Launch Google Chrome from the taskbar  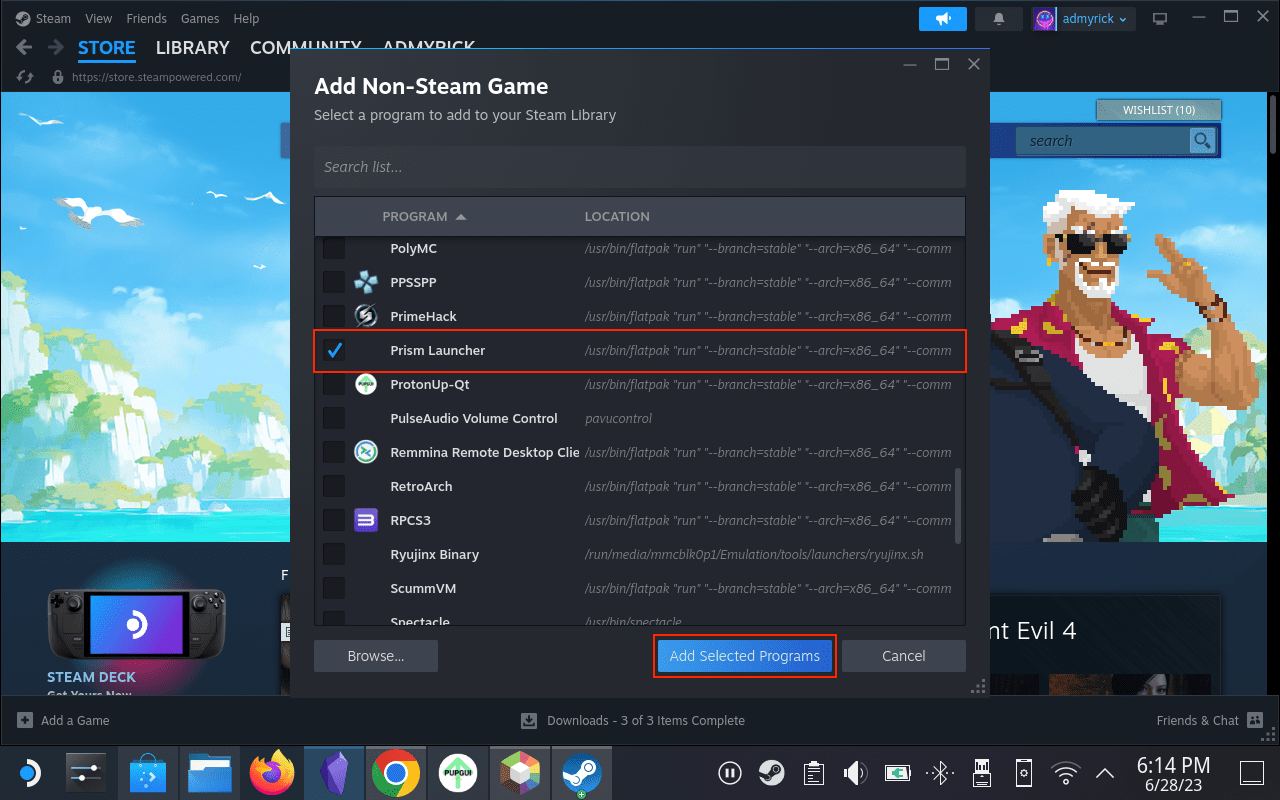395,773
